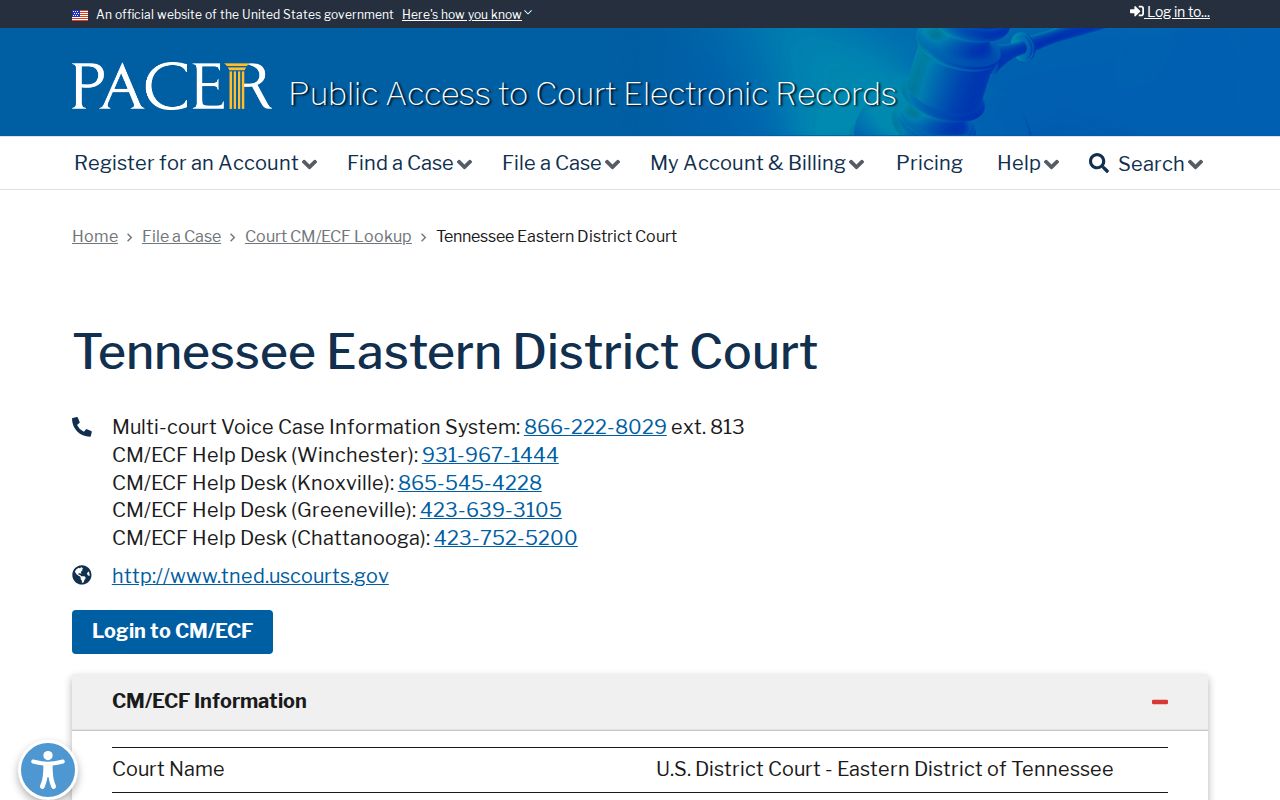This screenshot has width=1280, height=800.
Task: Click Knoxville help desk number 865-545-4228
Action: pyautogui.click(x=470, y=483)
